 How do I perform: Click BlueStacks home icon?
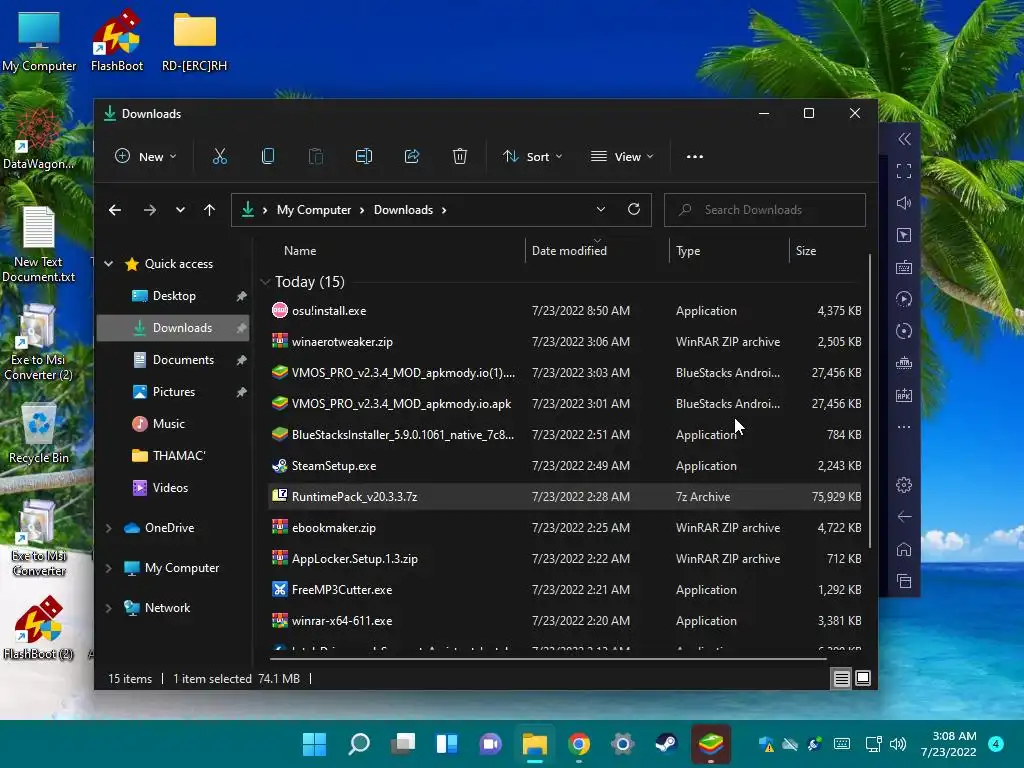coord(904,549)
